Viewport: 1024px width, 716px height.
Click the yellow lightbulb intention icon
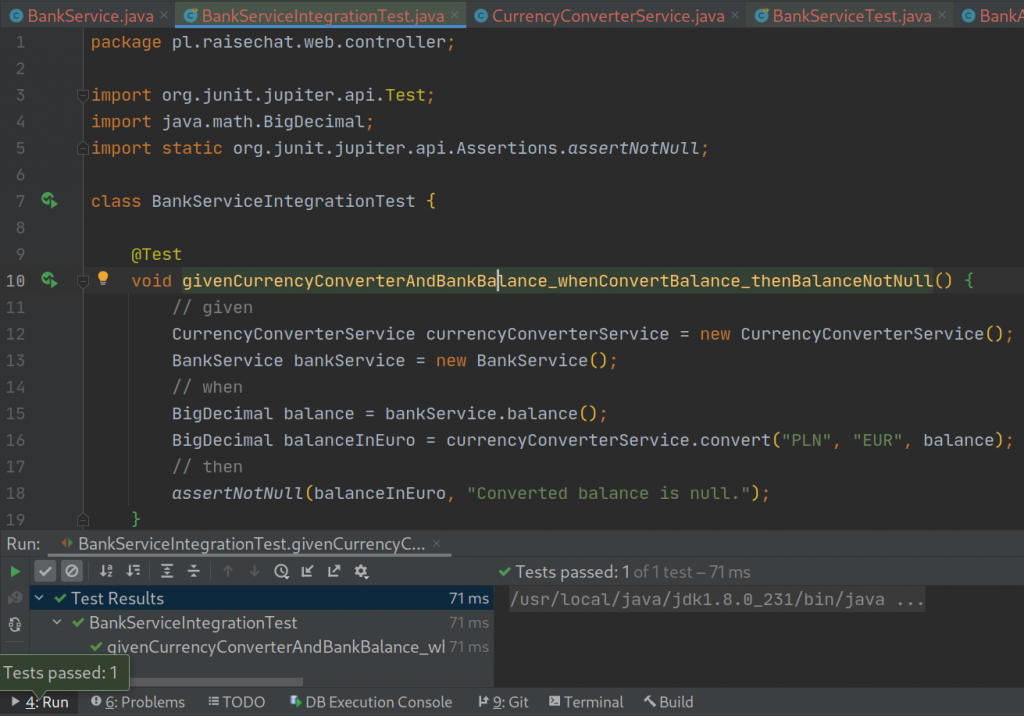102,279
